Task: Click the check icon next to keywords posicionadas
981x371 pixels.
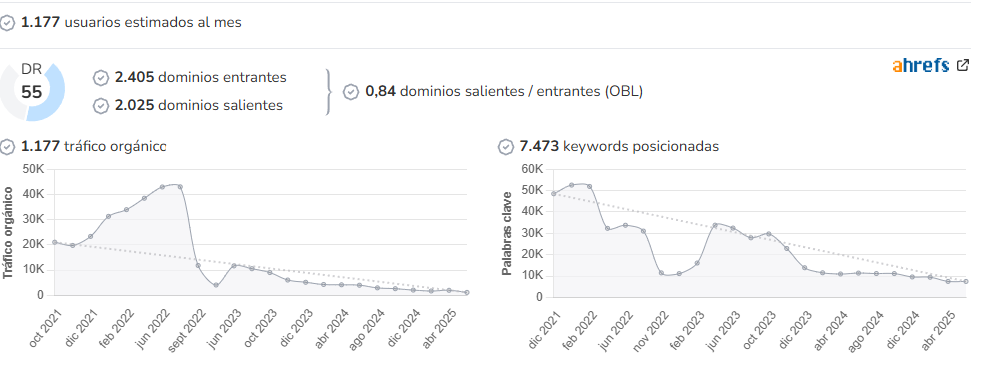Action: coord(506,147)
